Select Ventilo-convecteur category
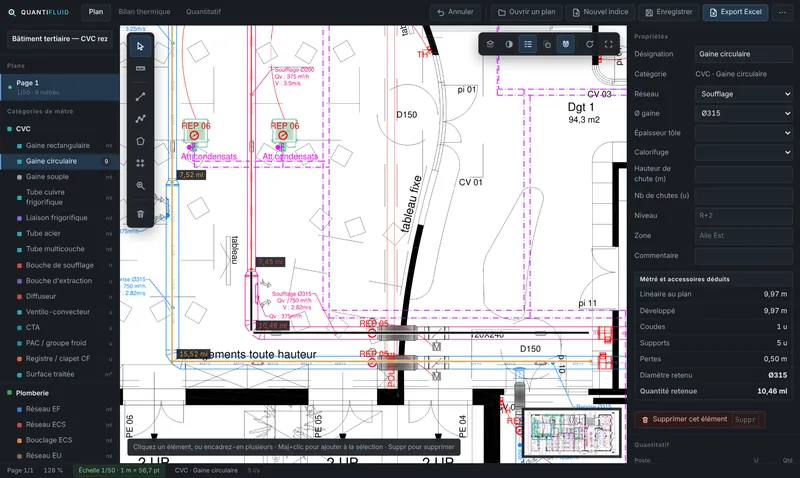Screen dimensions: 800x478 point(60,312)
